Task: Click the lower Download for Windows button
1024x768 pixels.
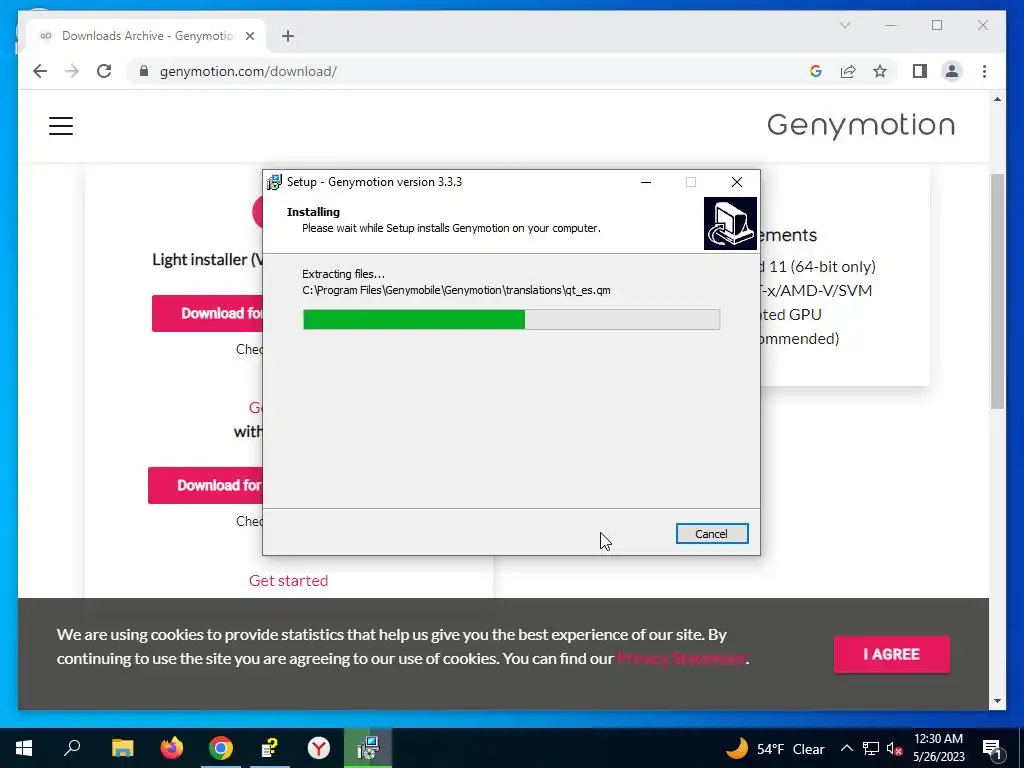Action: [206, 485]
